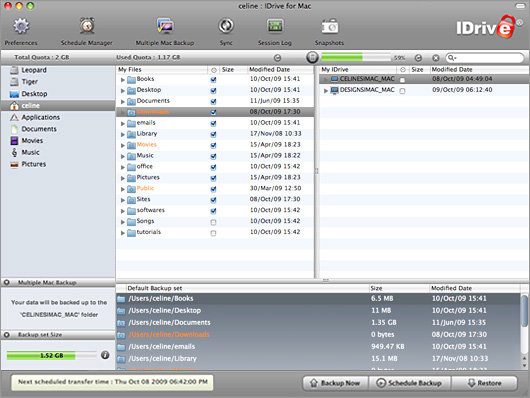Click the Restore button
530x398 pixels.
tap(484, 383)
